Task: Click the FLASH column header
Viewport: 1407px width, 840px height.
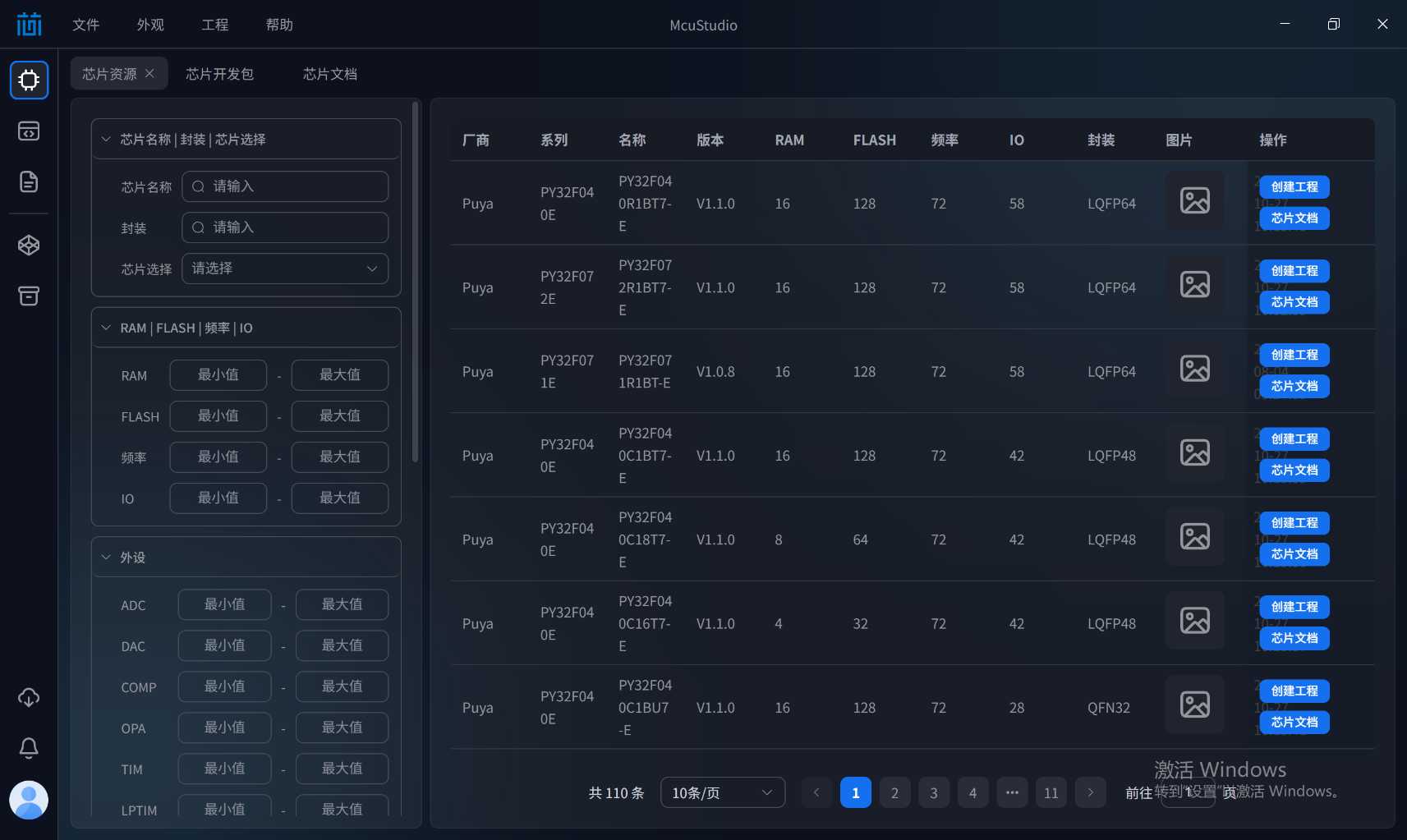Action: point(875,140)
